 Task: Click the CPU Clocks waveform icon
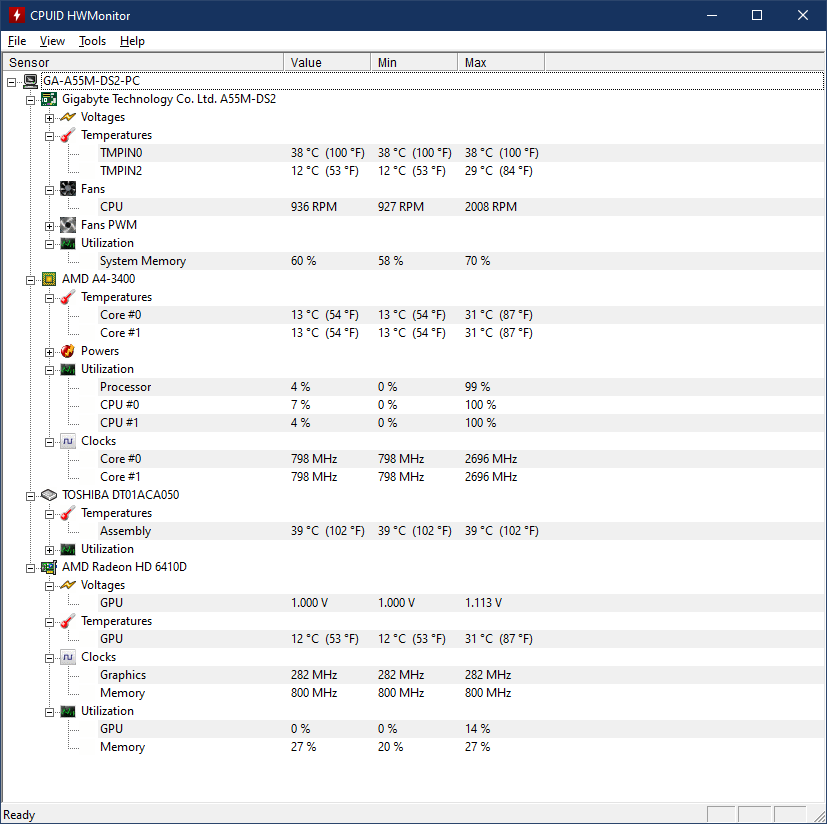(68, 441)
